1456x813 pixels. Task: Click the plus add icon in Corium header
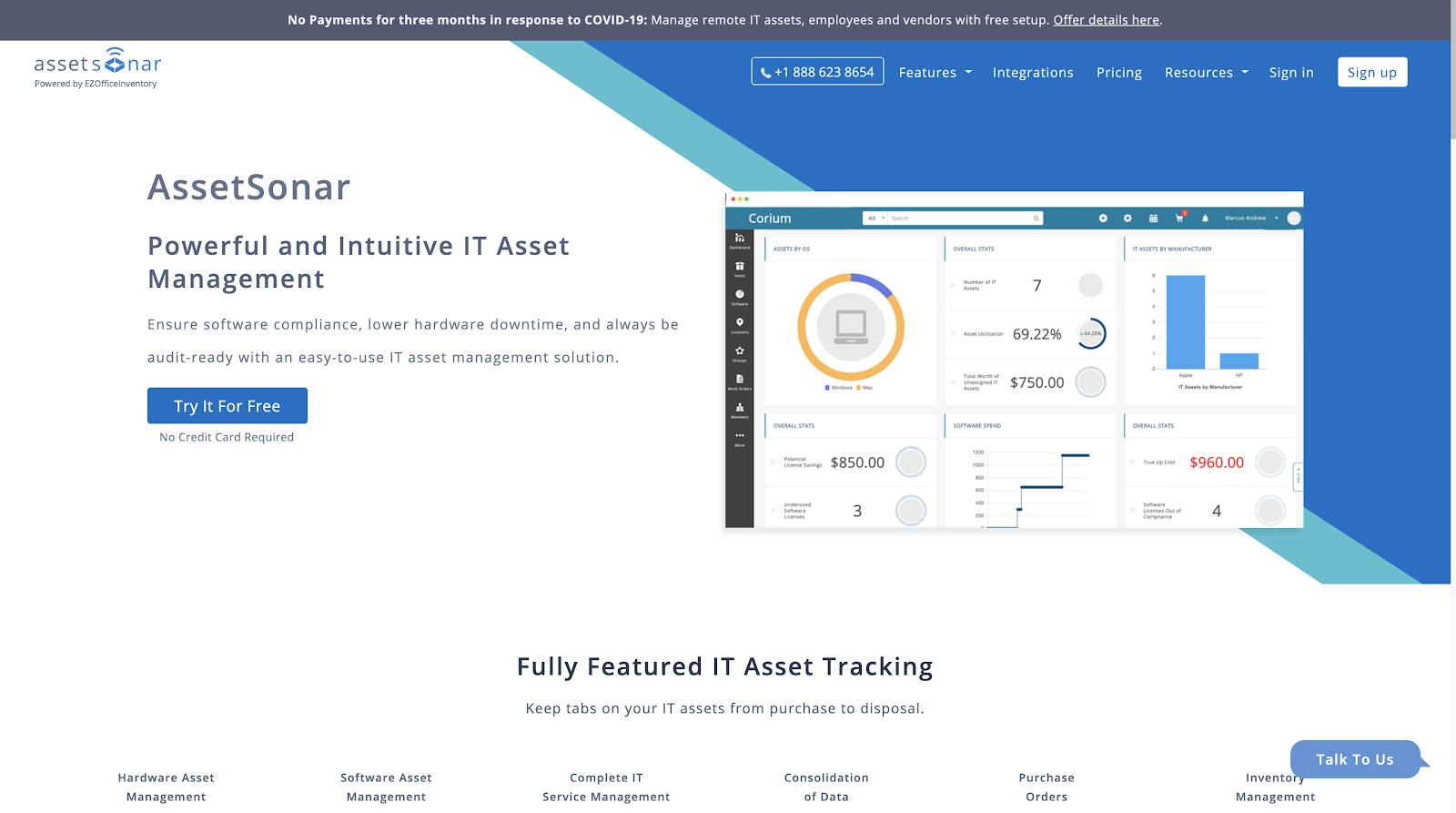click(x=1103, y=218)
